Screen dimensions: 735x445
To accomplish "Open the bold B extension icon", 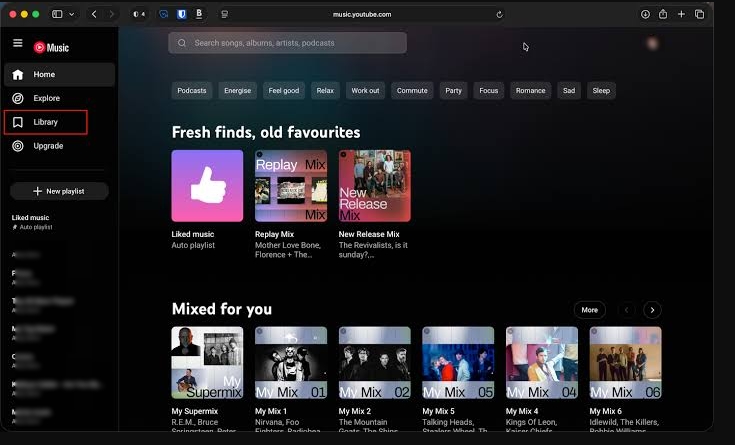I will (x=199, y=14).
